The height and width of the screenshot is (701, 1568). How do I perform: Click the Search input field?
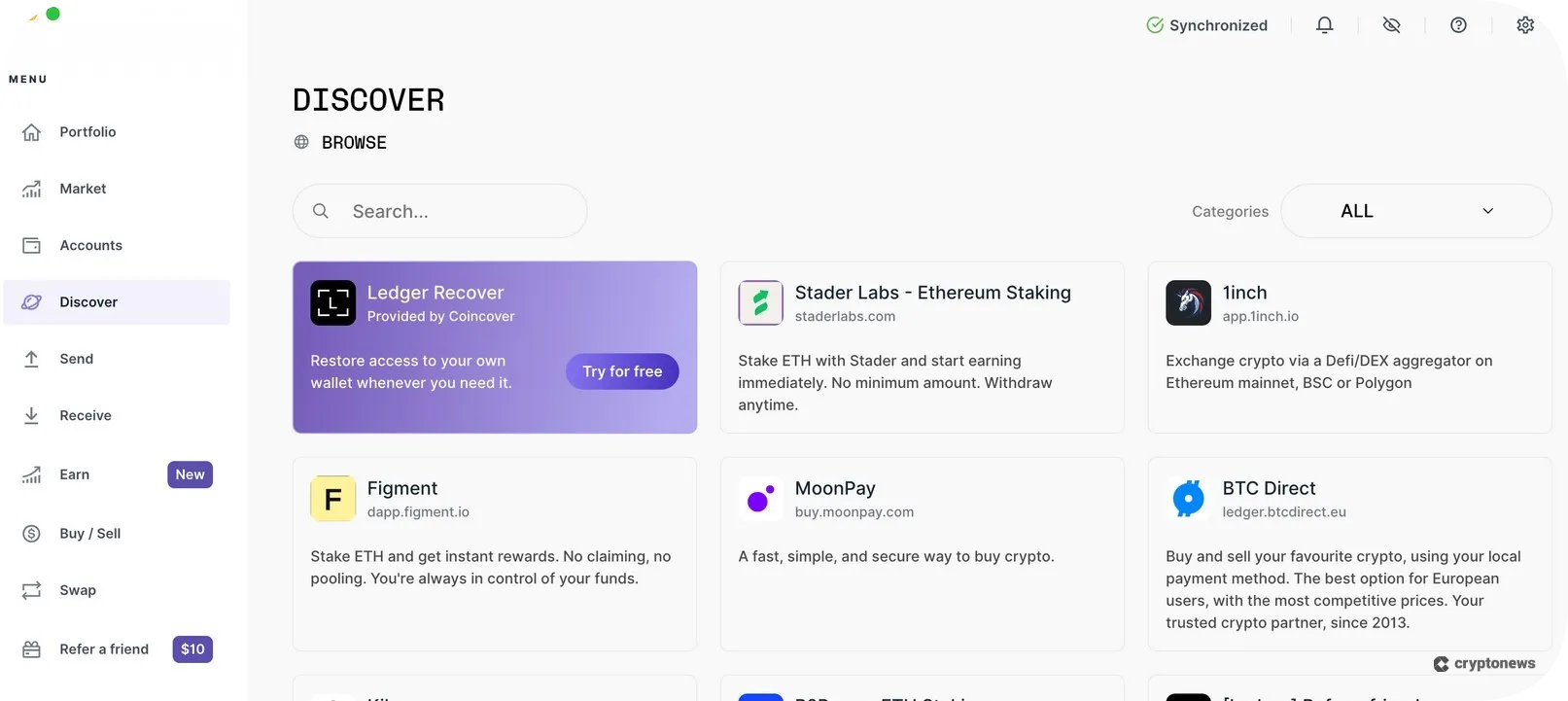click(x=439, y=211)
